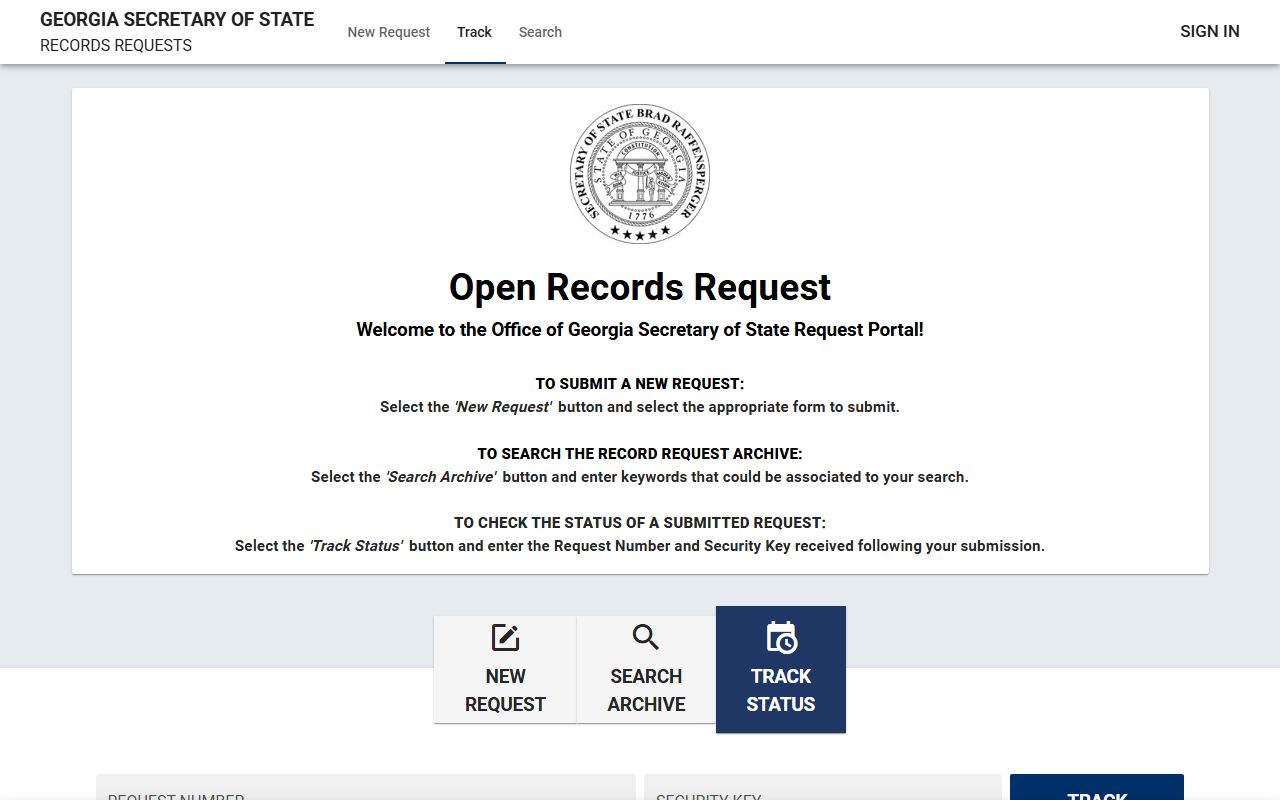The width and height of the screenshot is (1280, 800).
Task: Click the Request Number input field
Action: pos(366,787)
